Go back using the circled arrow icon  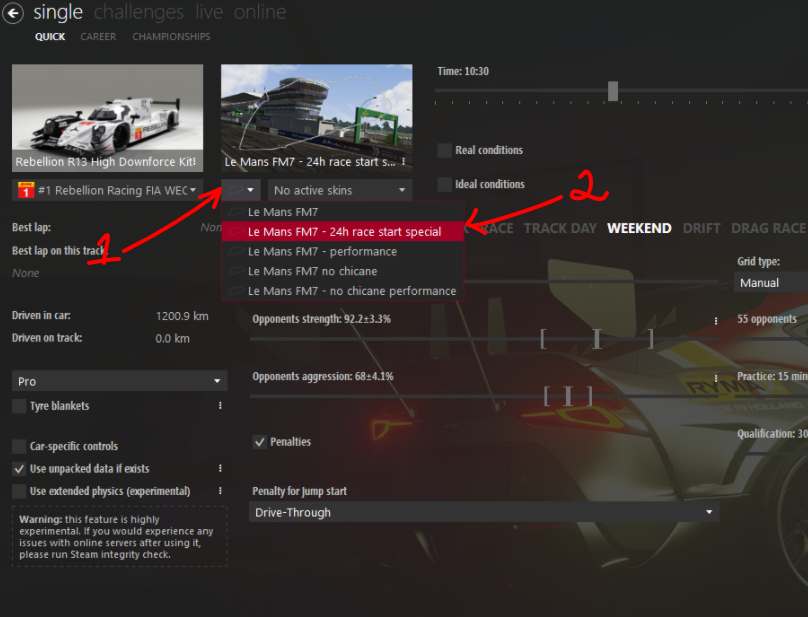coord(13,13)
